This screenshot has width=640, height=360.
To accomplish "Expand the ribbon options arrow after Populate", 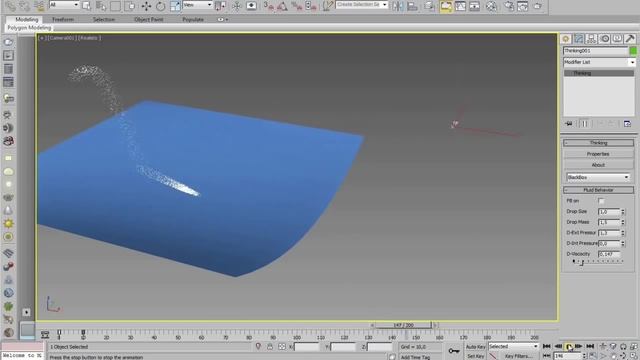I will tap(223, 19).
